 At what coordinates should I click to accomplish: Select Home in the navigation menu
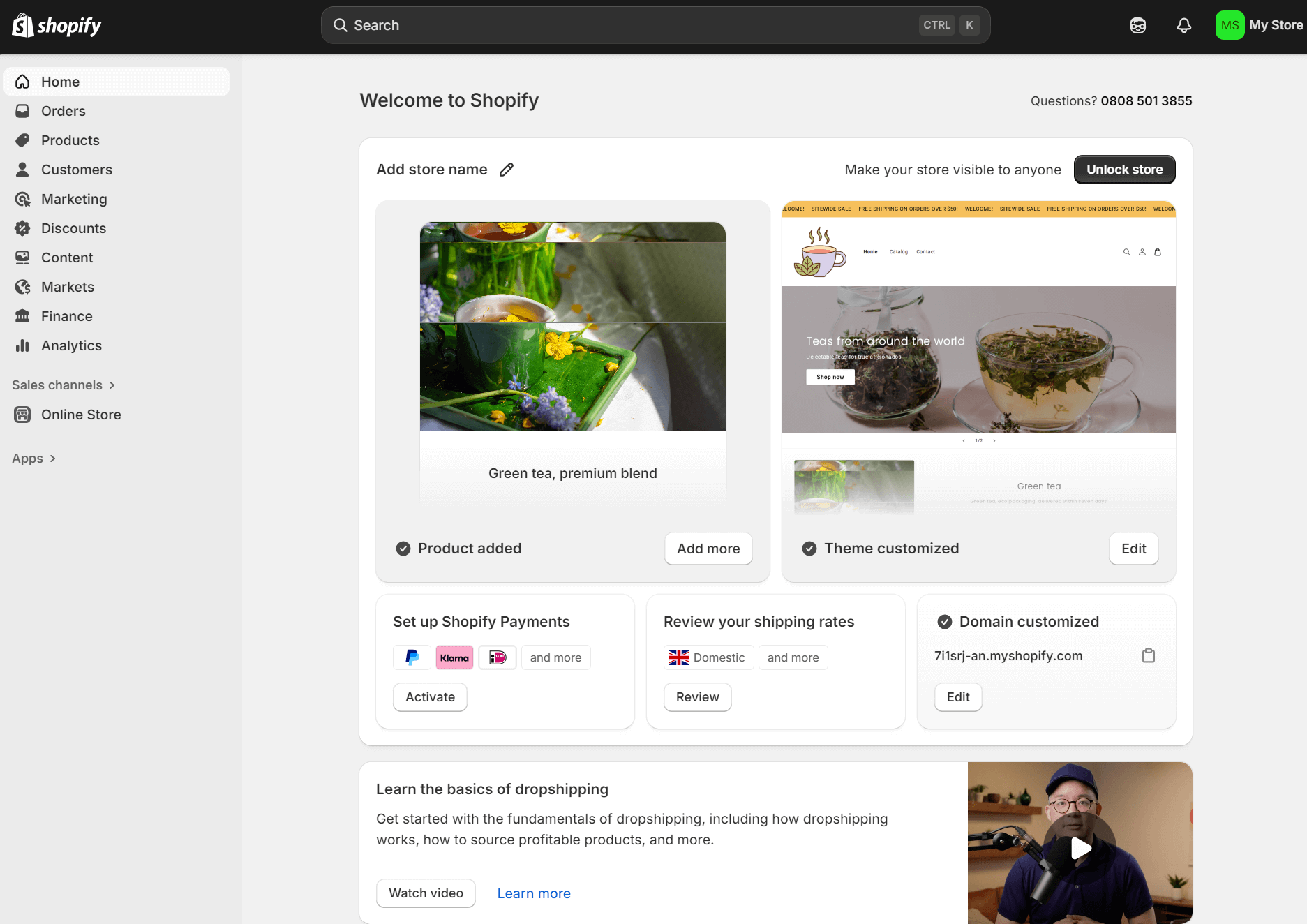pyautogui.click(x=60, y=82)
